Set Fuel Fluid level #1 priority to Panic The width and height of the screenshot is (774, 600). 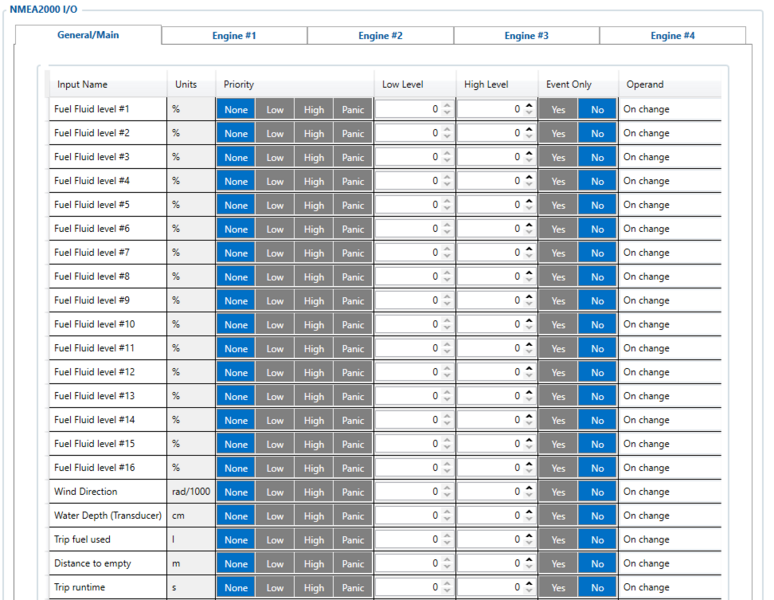(x=353, y=110)
